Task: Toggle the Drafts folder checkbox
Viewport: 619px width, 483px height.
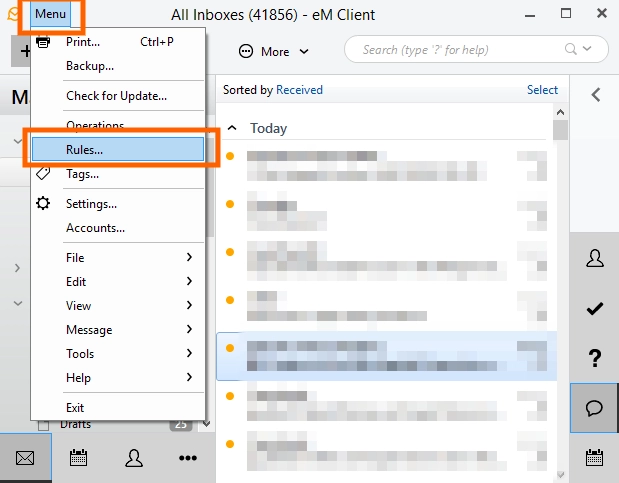Action: [43, 425]
